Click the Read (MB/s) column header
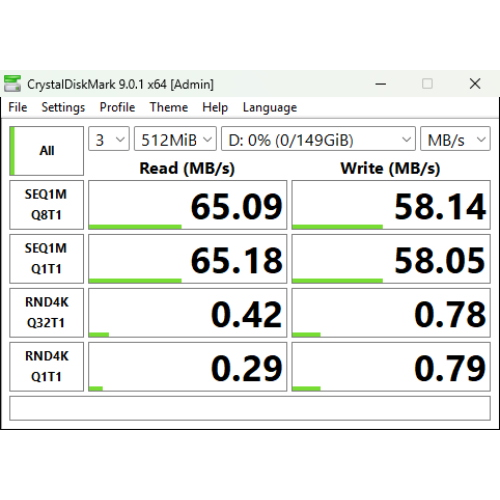 point(187,168)
